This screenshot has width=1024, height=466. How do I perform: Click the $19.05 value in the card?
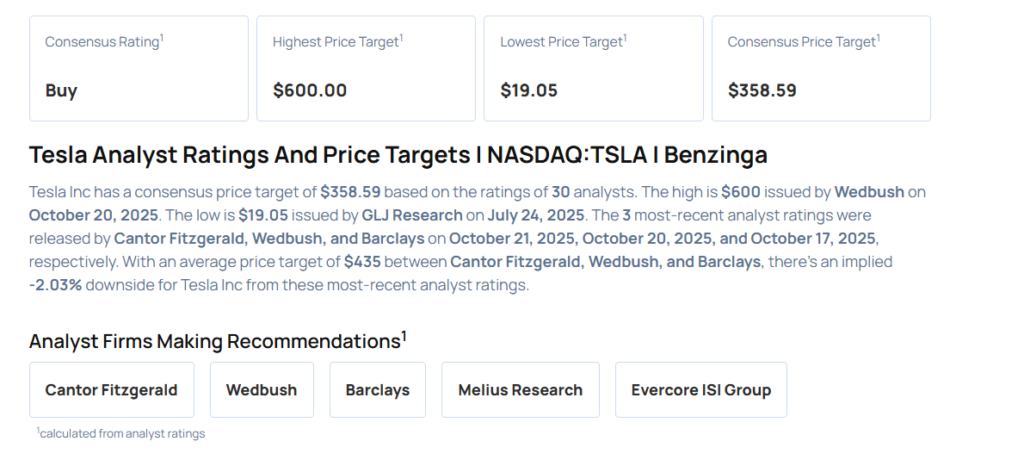coord(529,90)
